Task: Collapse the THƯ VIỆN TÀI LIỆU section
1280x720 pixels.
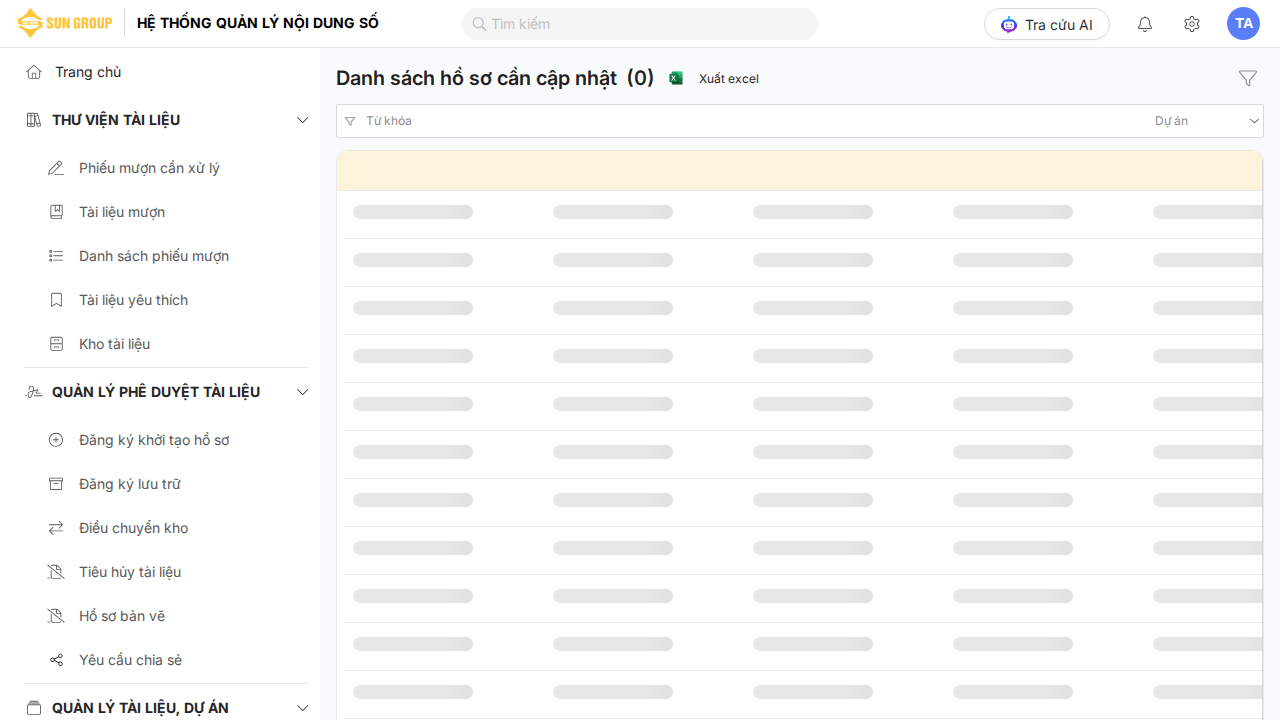Action: (303, 120)
